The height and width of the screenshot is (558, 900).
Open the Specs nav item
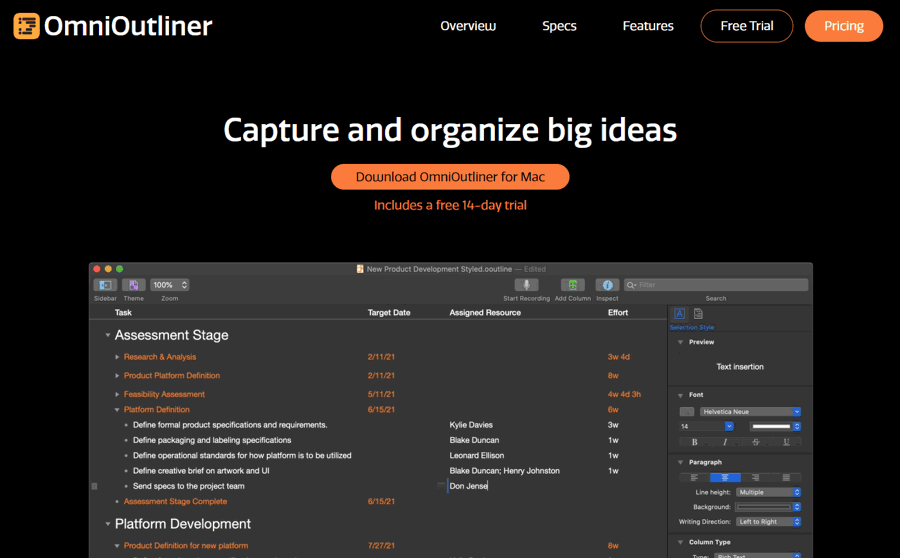559,26
